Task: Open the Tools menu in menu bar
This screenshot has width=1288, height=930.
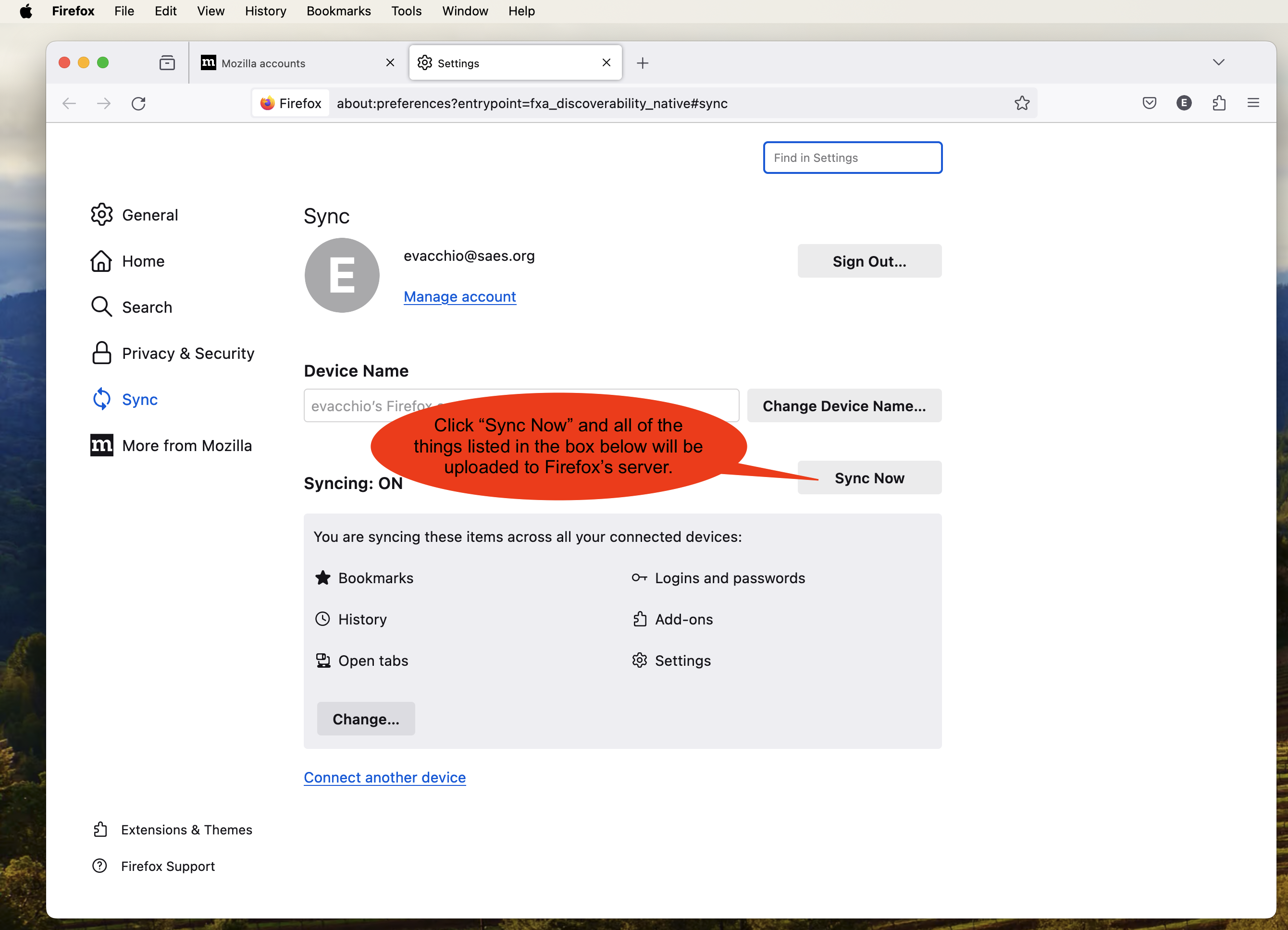Action: (406, 12)
